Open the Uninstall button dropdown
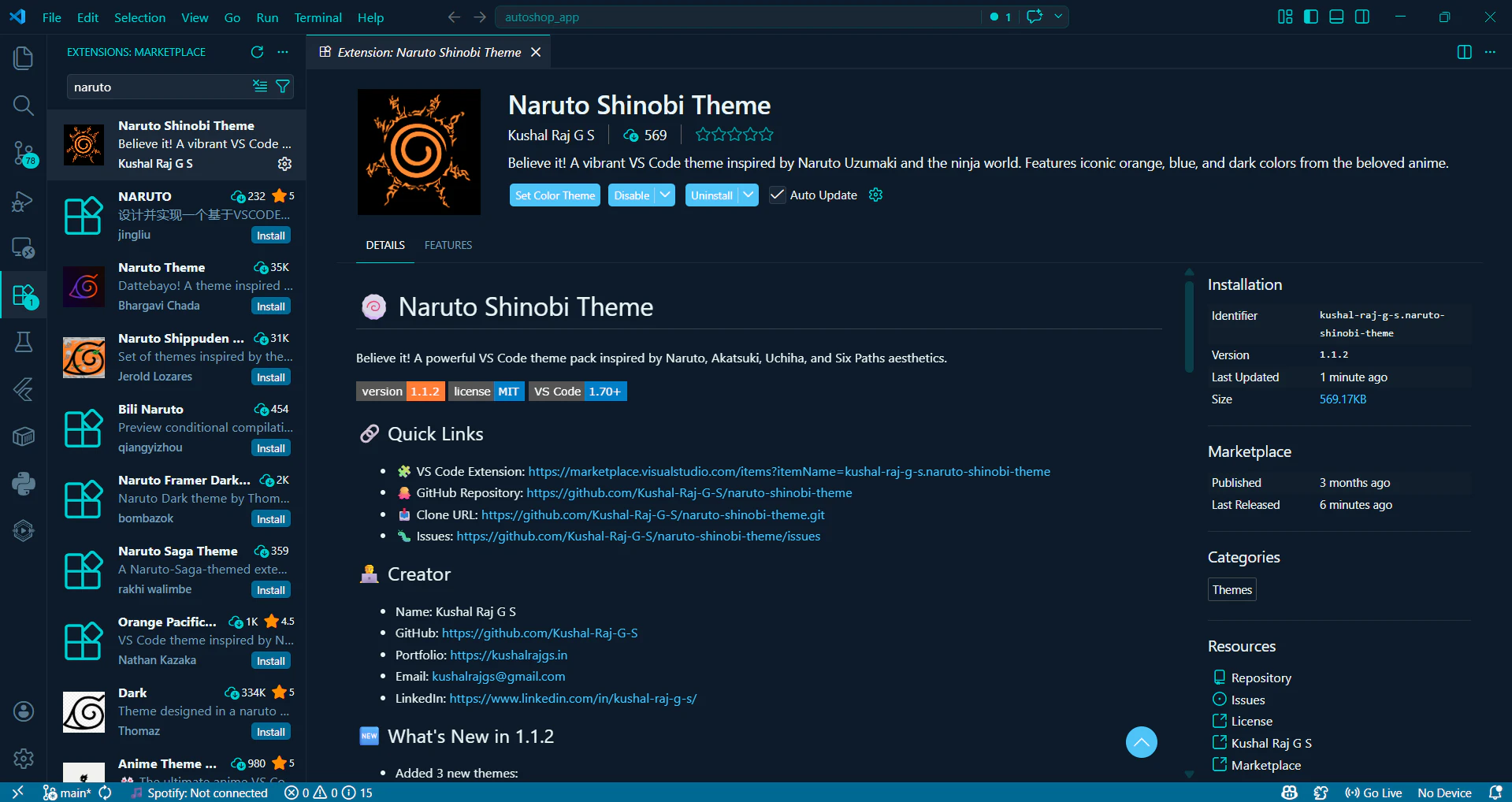1512x802 pixels. (x=748, y=195)
